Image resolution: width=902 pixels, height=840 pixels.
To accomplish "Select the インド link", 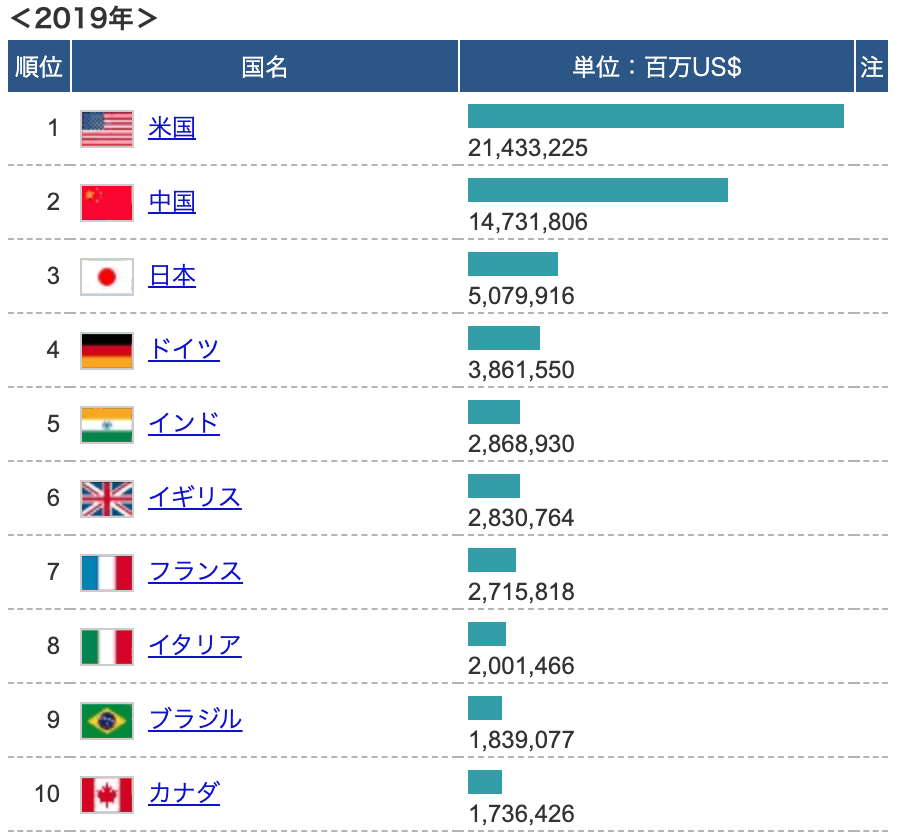I will click(x=184, y=424).
